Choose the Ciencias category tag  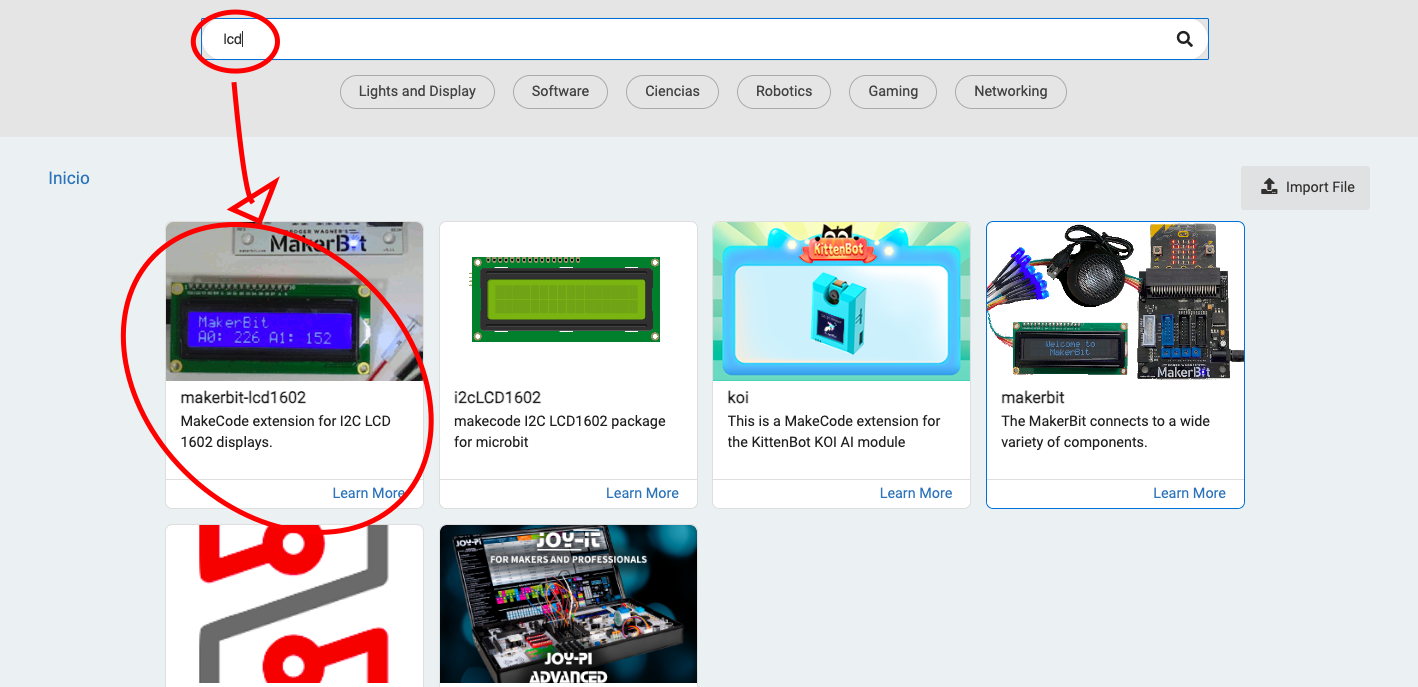point(672,91)
